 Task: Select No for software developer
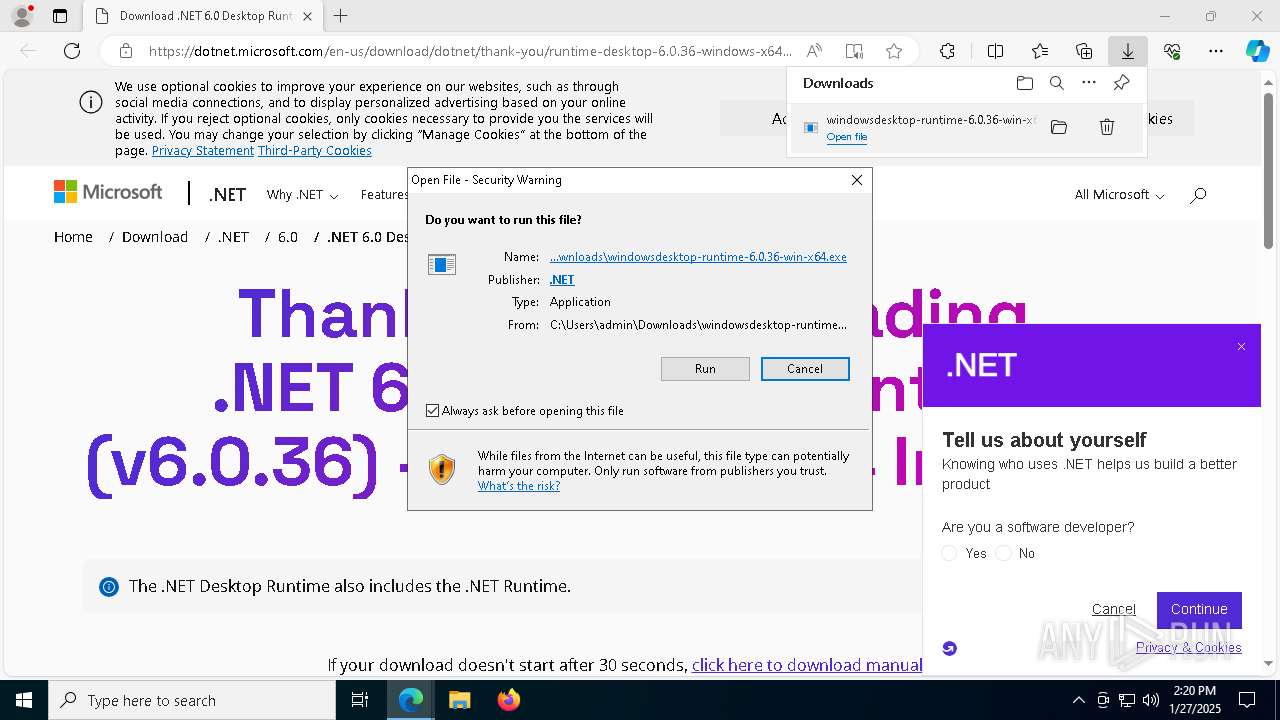coord(1003,553)
